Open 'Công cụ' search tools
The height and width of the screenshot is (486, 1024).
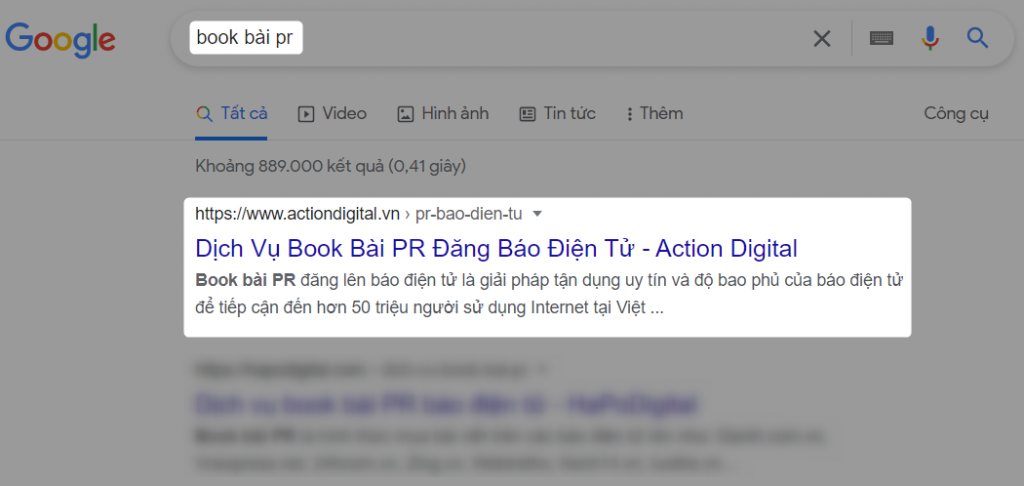956,114
